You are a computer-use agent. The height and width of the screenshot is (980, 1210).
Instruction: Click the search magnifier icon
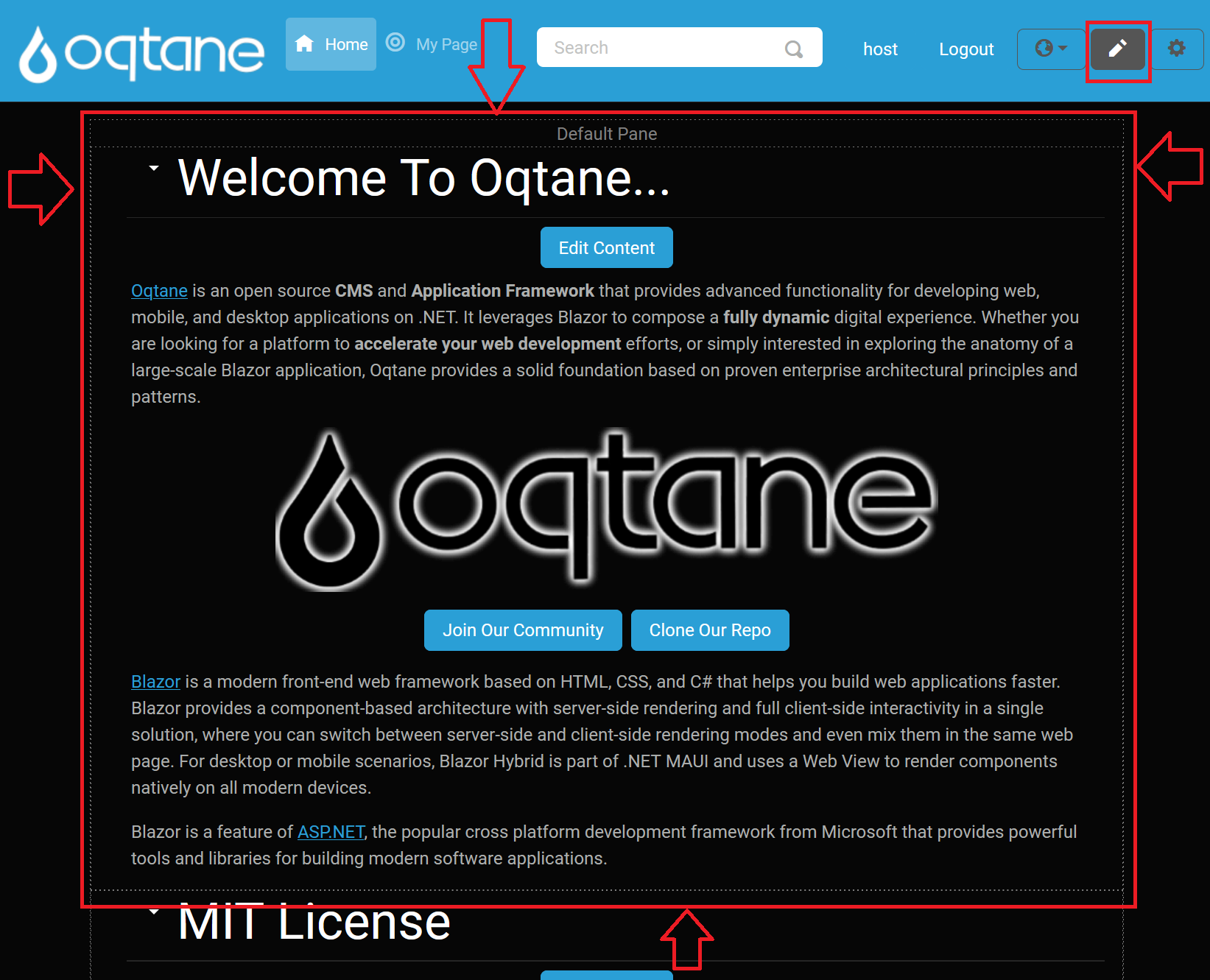[x=793, y=49]
